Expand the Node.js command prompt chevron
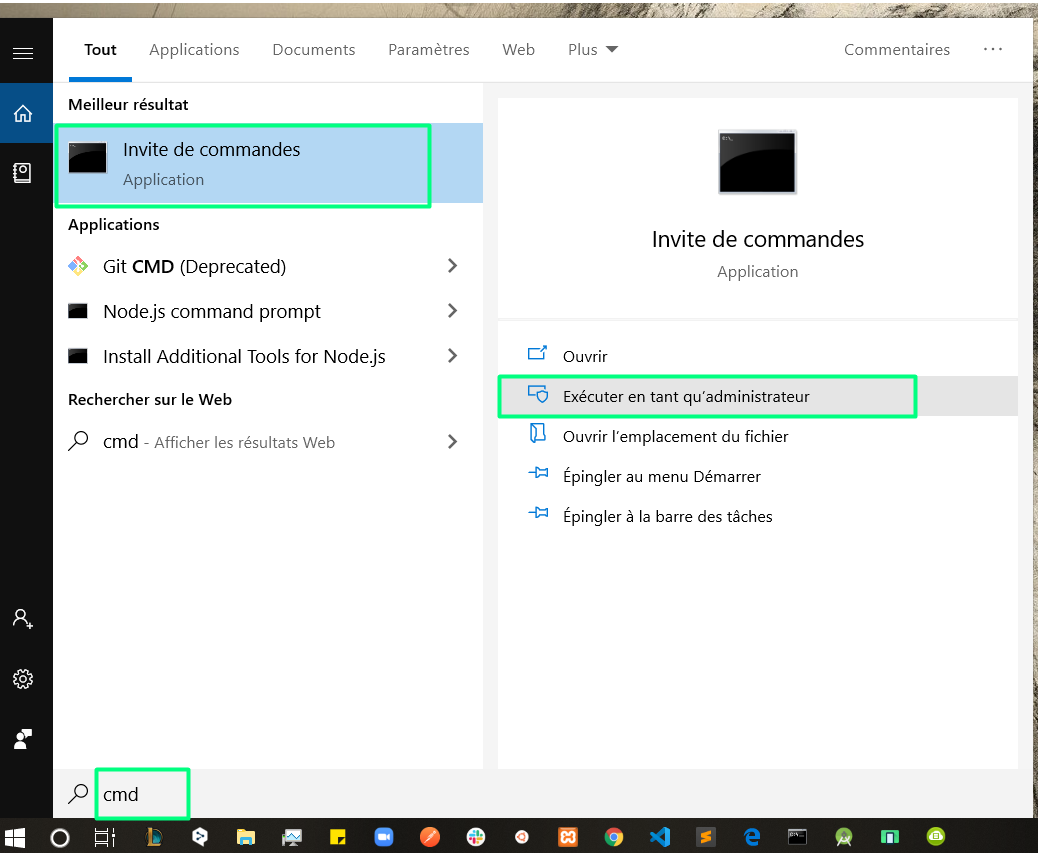Viewport: 1040px width, 853px height. (x=453, y=311)
